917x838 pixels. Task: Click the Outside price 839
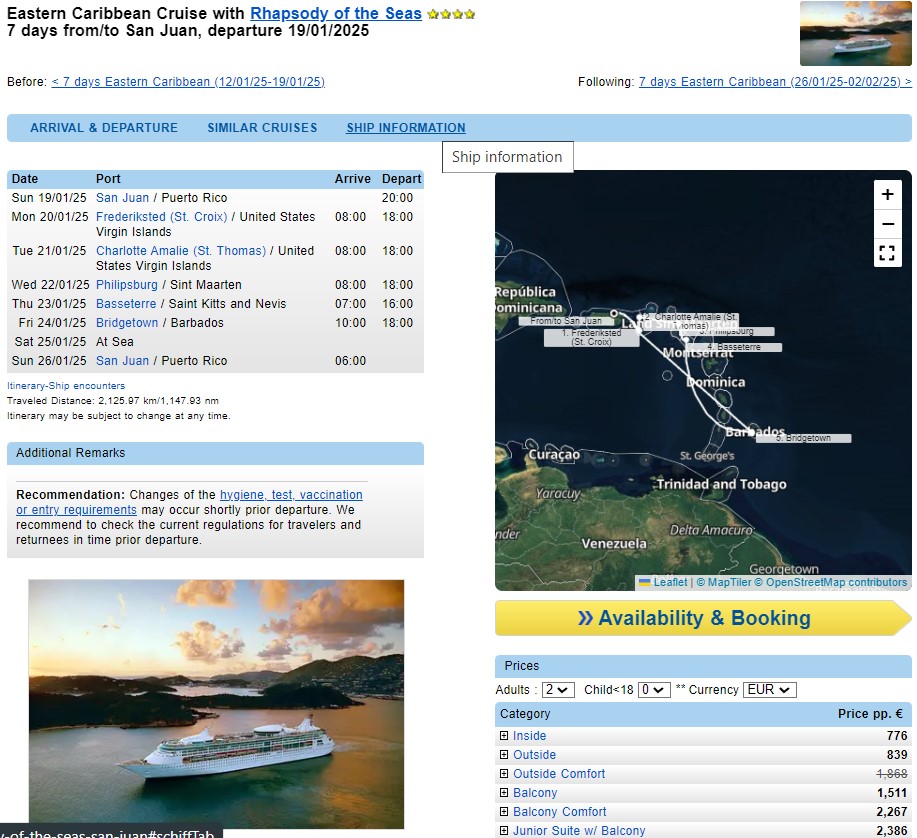pos(897,754)
